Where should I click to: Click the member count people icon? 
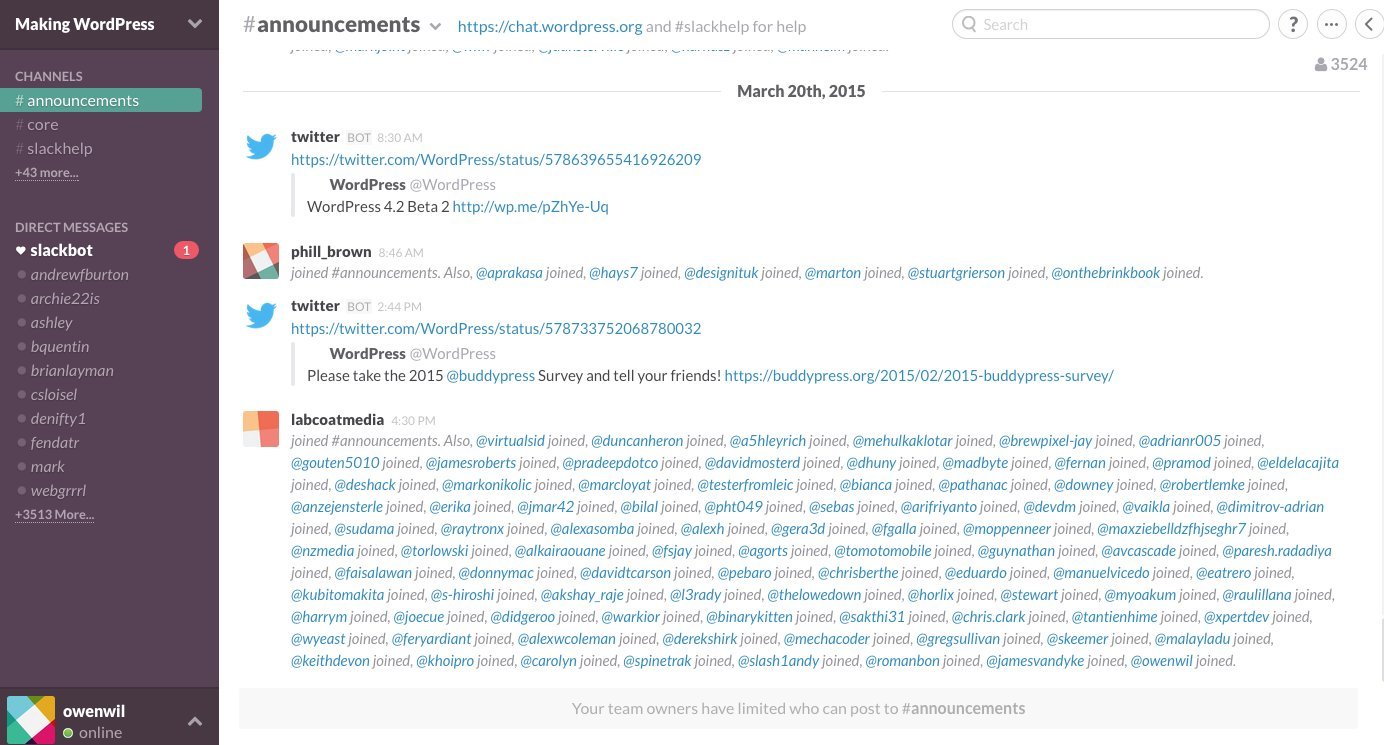[x=1321, y=65]
